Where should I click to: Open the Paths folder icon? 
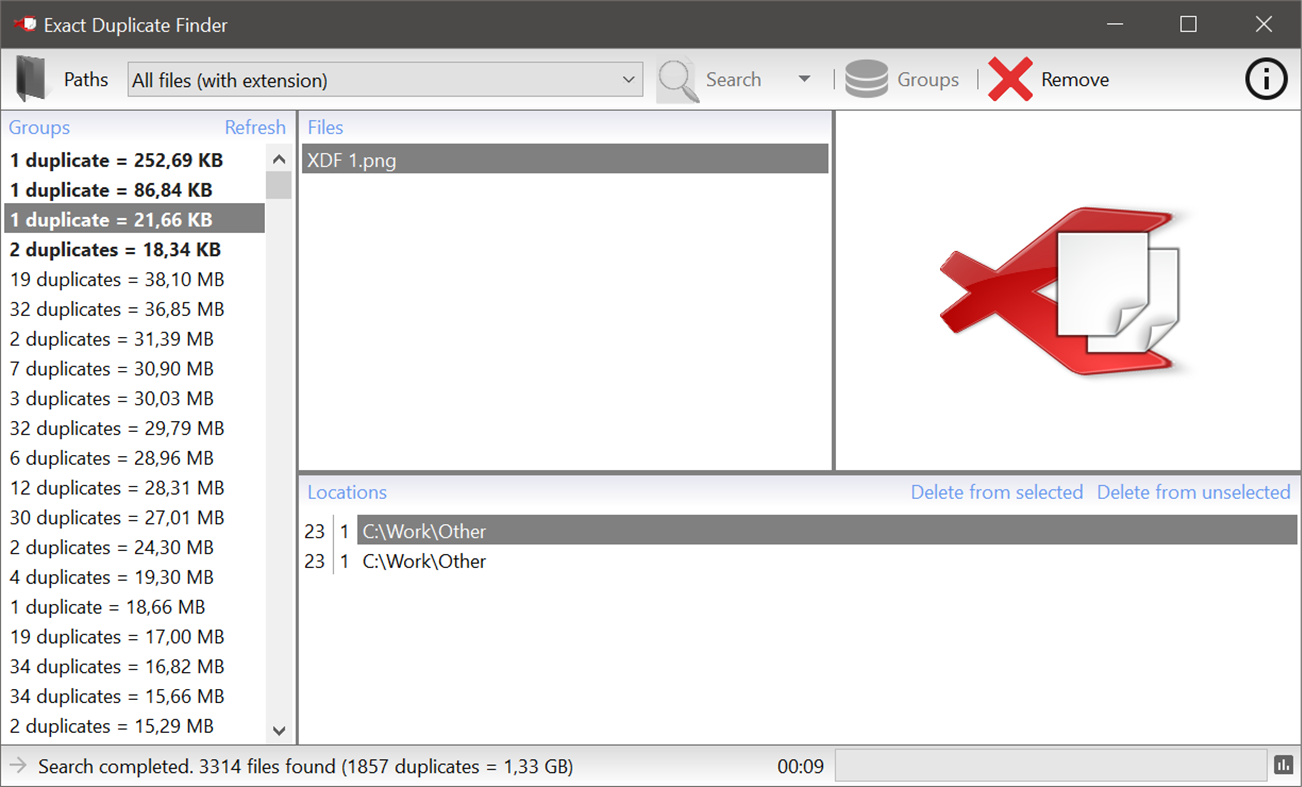click(32, 79)
